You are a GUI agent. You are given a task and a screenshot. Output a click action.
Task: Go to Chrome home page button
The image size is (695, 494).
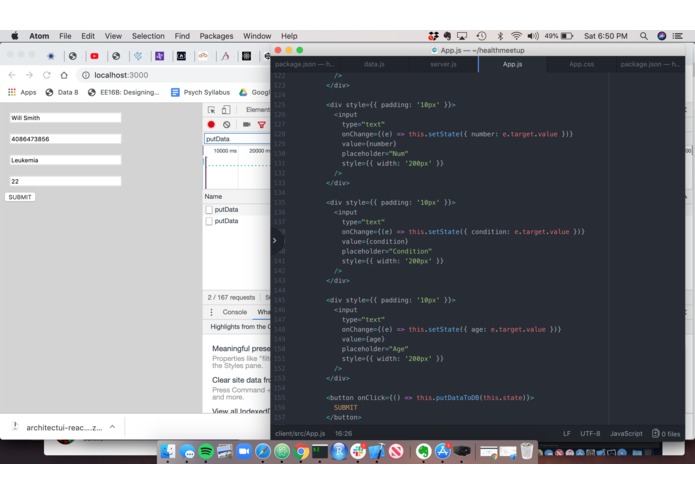(64, 75)
